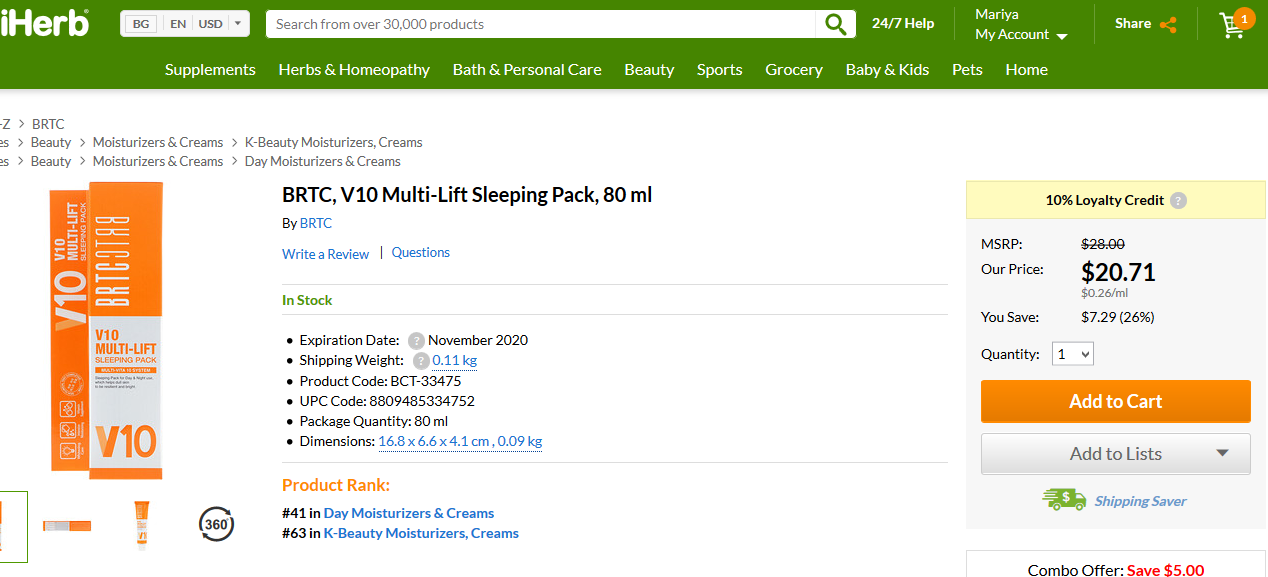This screenshot has width=1268, height=577.
Task: Click the Shipping Saver truck icon
Action: point(1063,500)
